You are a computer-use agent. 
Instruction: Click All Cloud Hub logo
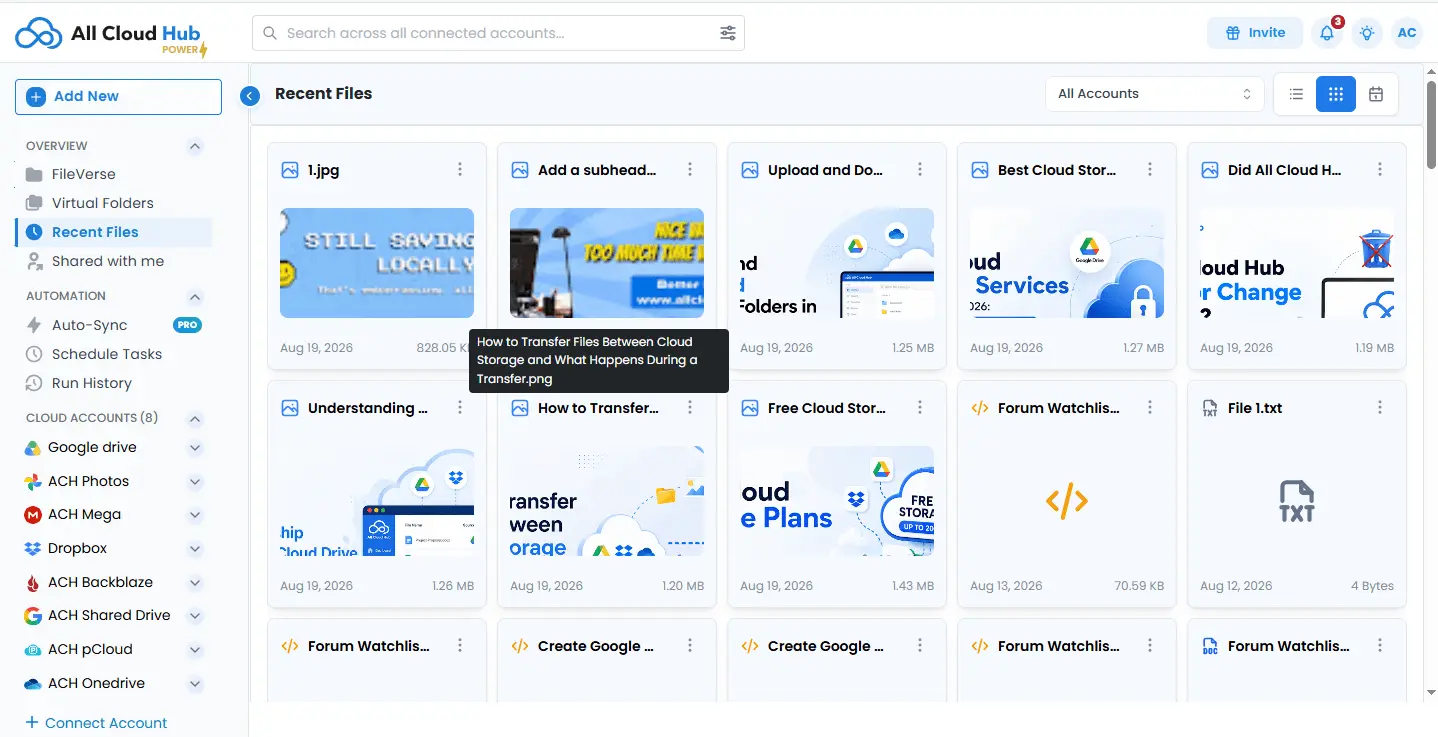click(x=111, y=36)
